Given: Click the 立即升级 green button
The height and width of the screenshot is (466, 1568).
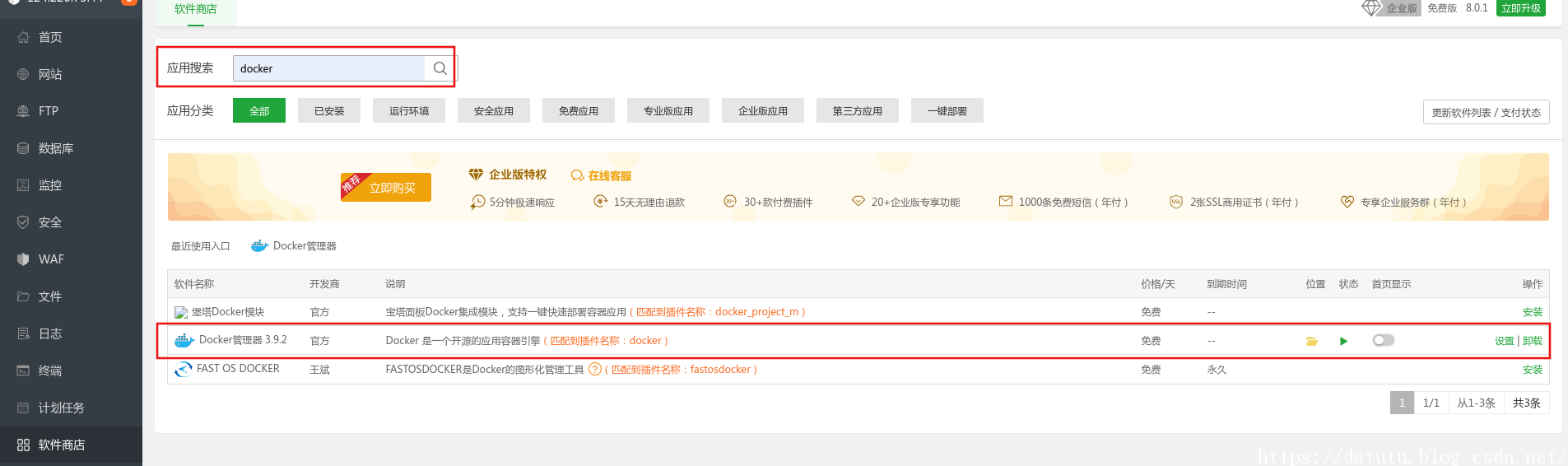Looking at the screenshot, I should coord(1521,8).
